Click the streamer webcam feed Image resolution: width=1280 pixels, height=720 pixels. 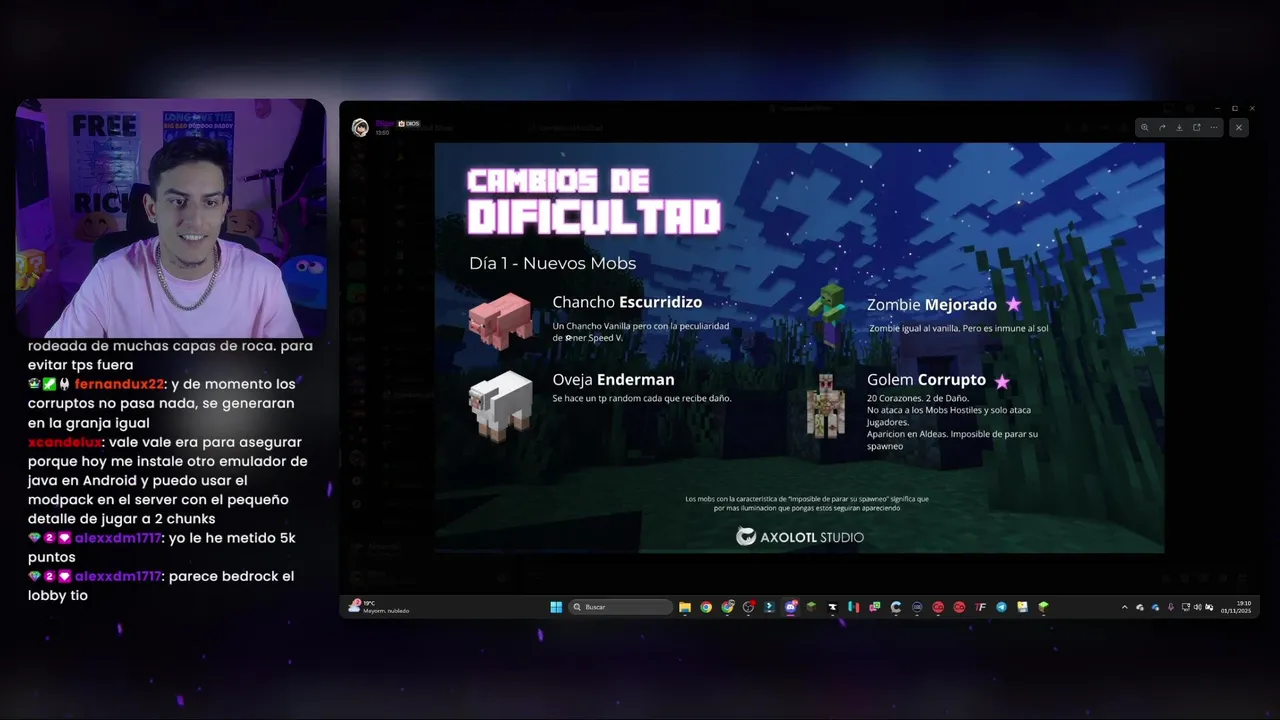click(x=171, y=218)
